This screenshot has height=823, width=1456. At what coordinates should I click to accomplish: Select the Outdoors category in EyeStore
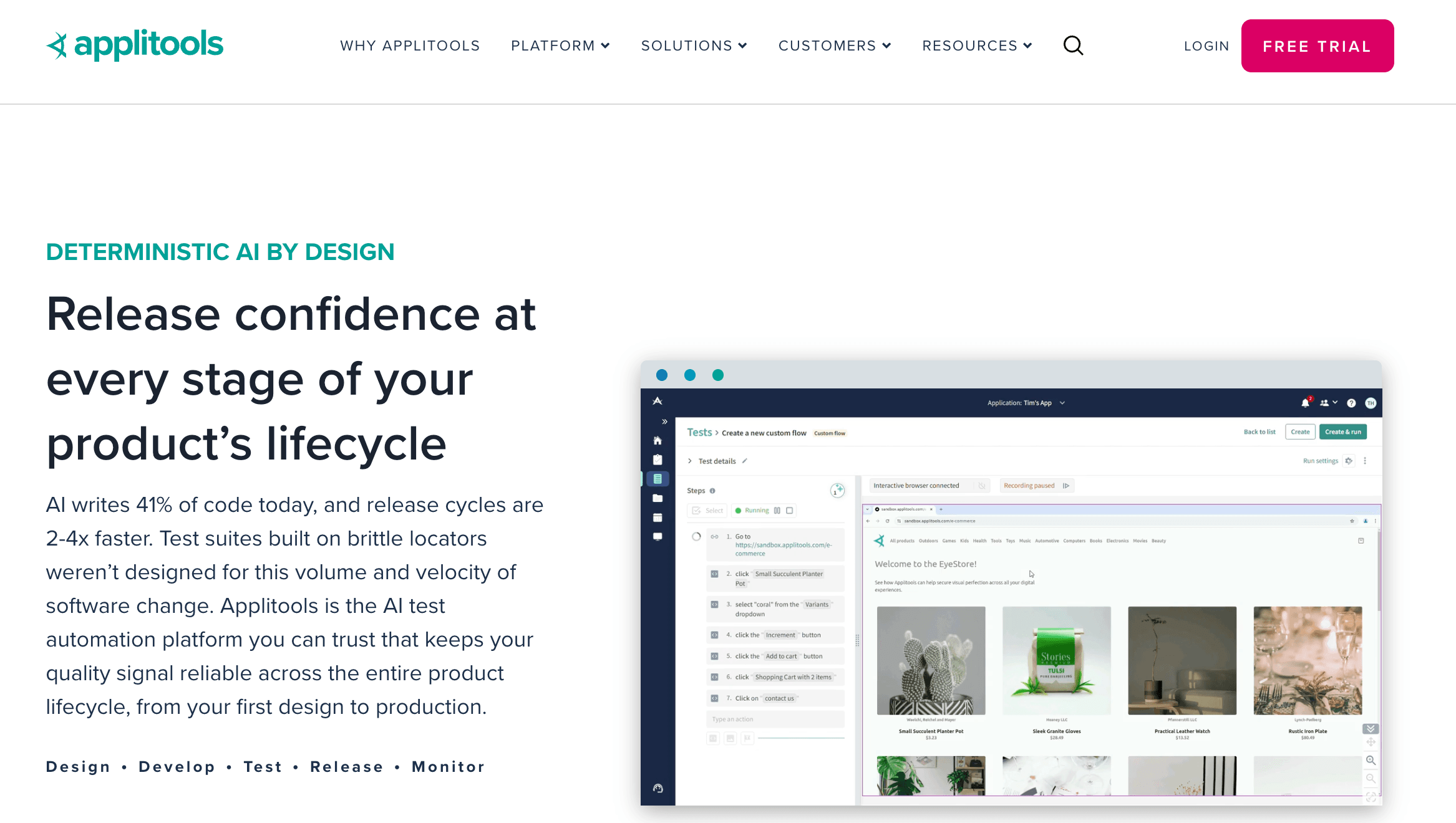928,541
